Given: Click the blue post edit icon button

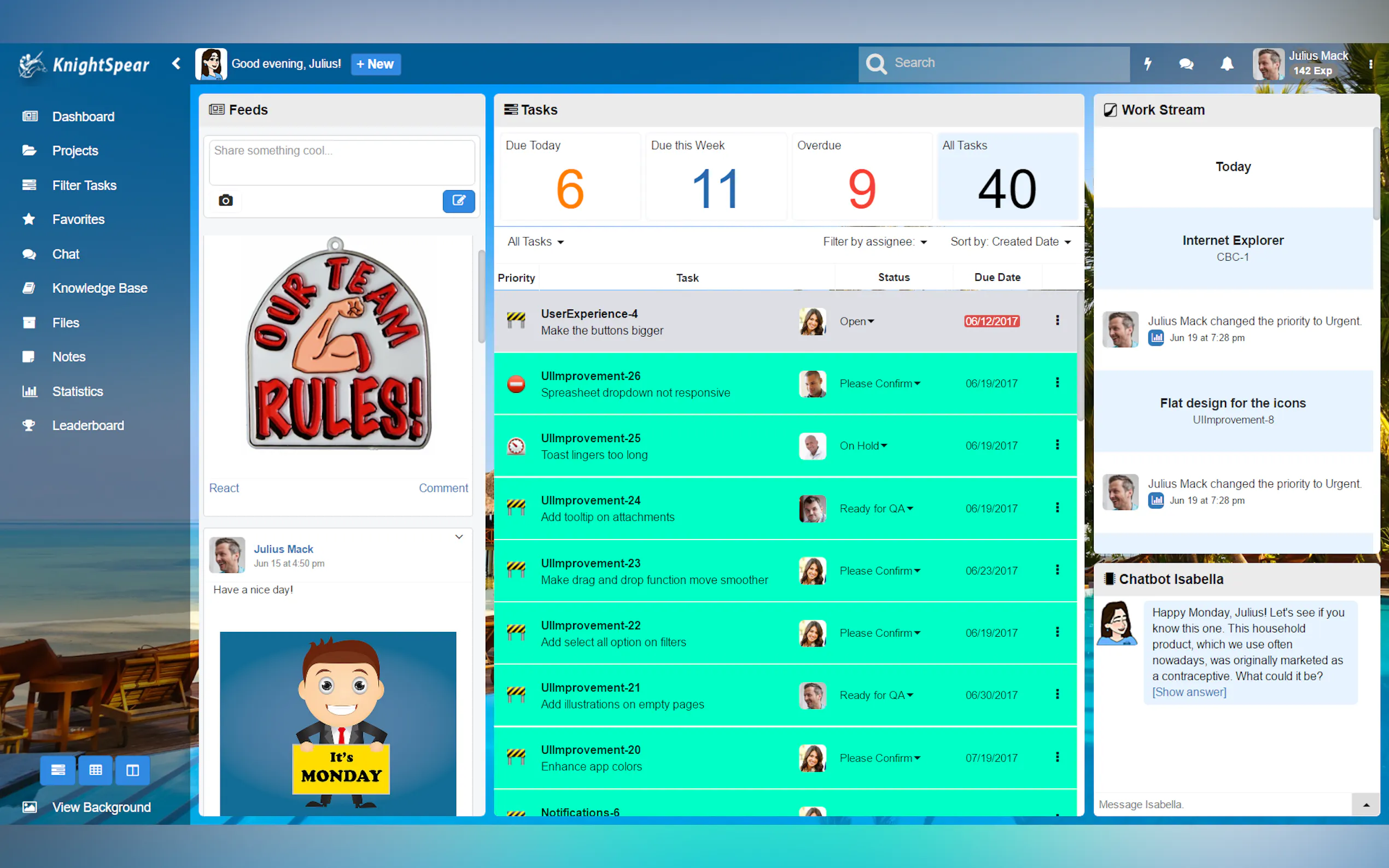Looking at the screenshot, I should [458, 201].
